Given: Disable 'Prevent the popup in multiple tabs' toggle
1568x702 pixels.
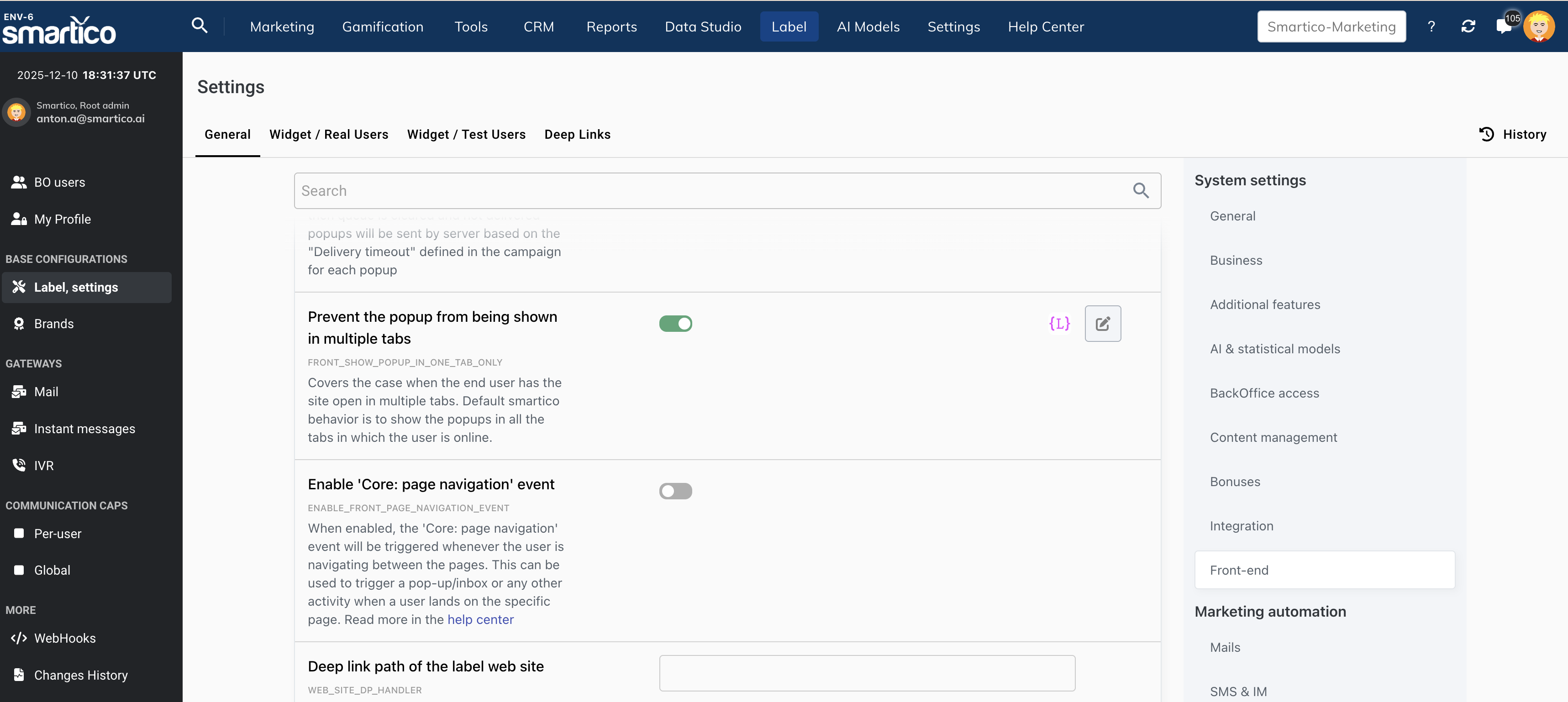Looking at the screenshot, I should coord(675,324).
